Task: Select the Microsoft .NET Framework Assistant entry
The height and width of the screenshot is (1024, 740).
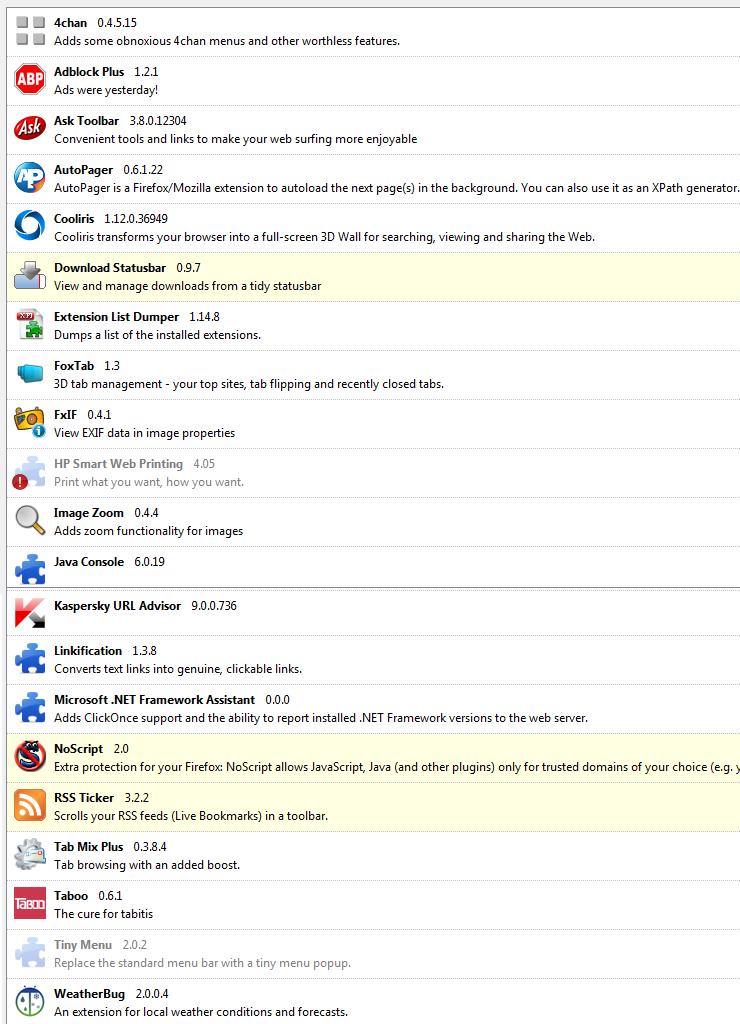Action: (x=154, y=700)
